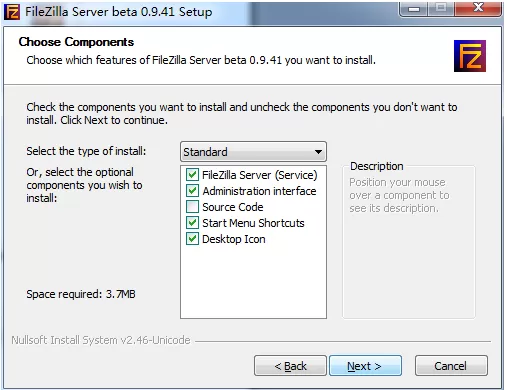This screenshot has height=390, width=507.
Task: Select the Standard install type combo box
Action: coord(253,152)
